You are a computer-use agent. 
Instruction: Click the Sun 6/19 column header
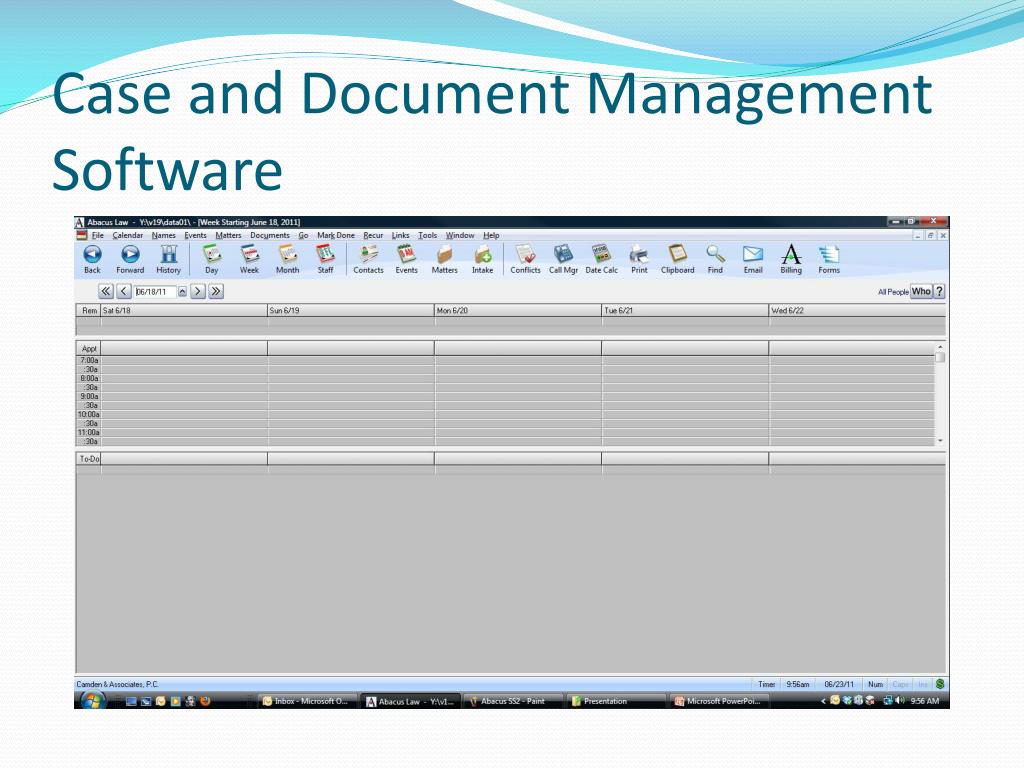coord(351,310)
